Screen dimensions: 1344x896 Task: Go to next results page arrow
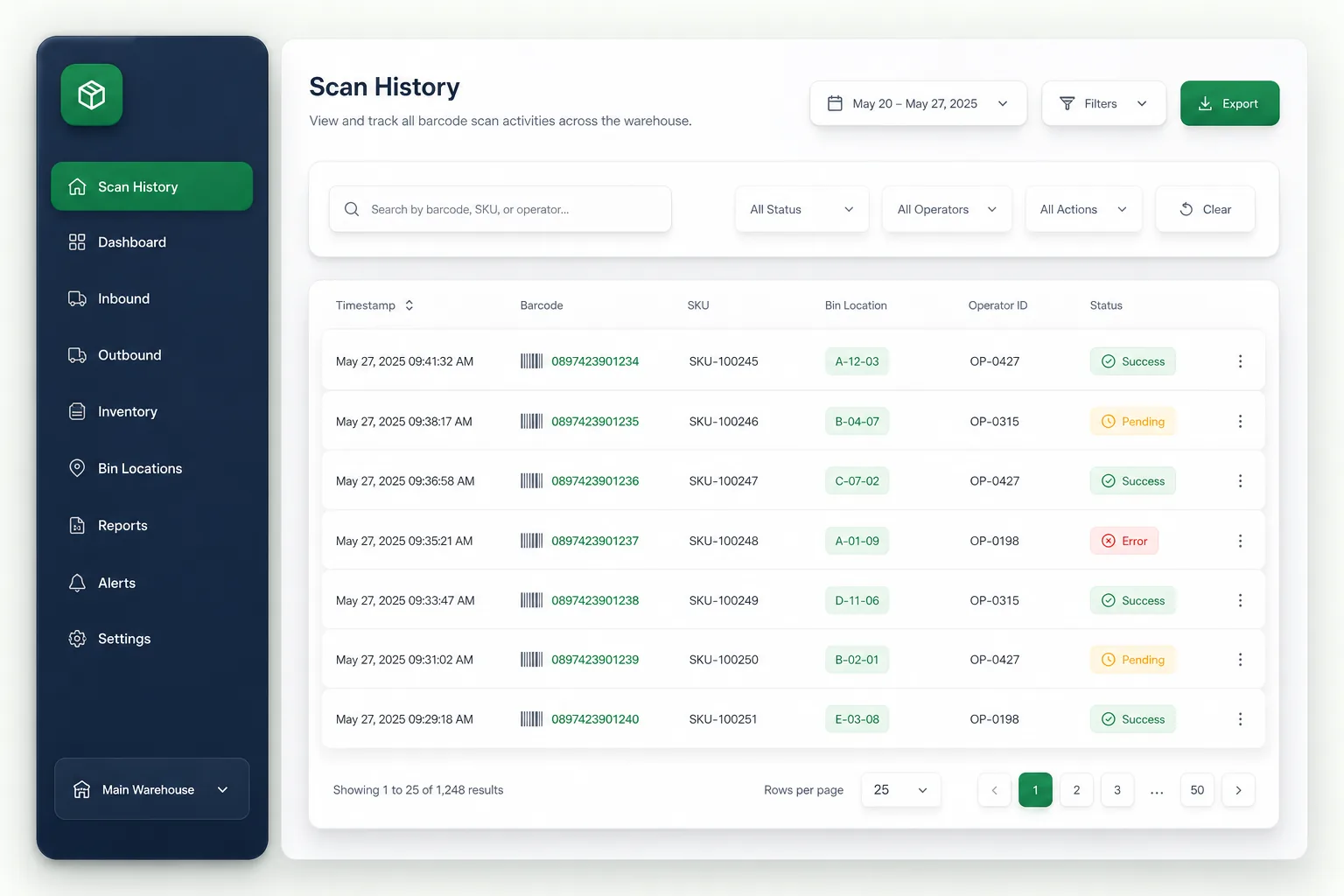coord(1238,790)
